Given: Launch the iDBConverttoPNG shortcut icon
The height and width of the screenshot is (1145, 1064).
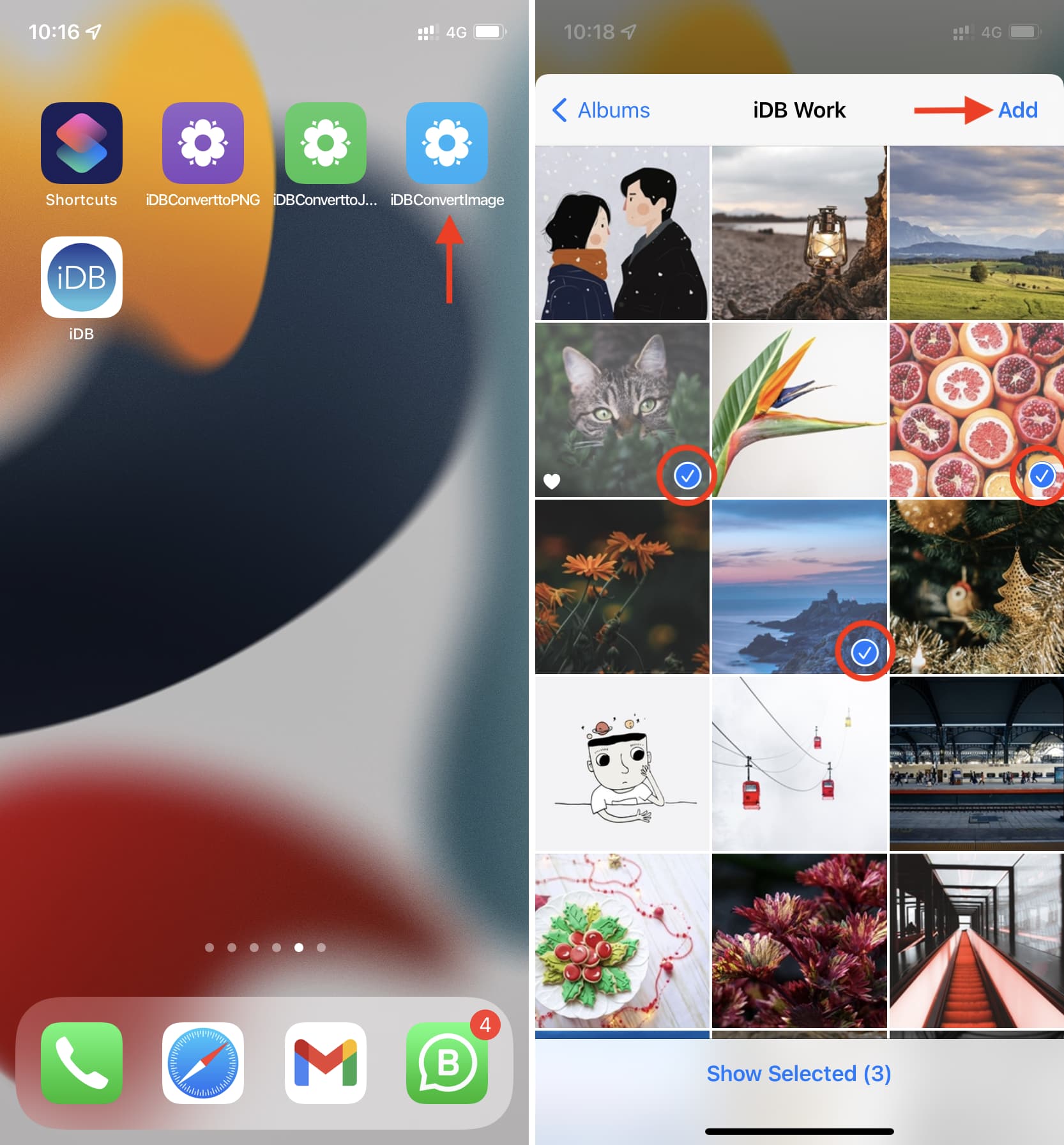Looking at the screenshot, I should click(x=203, y=143).
